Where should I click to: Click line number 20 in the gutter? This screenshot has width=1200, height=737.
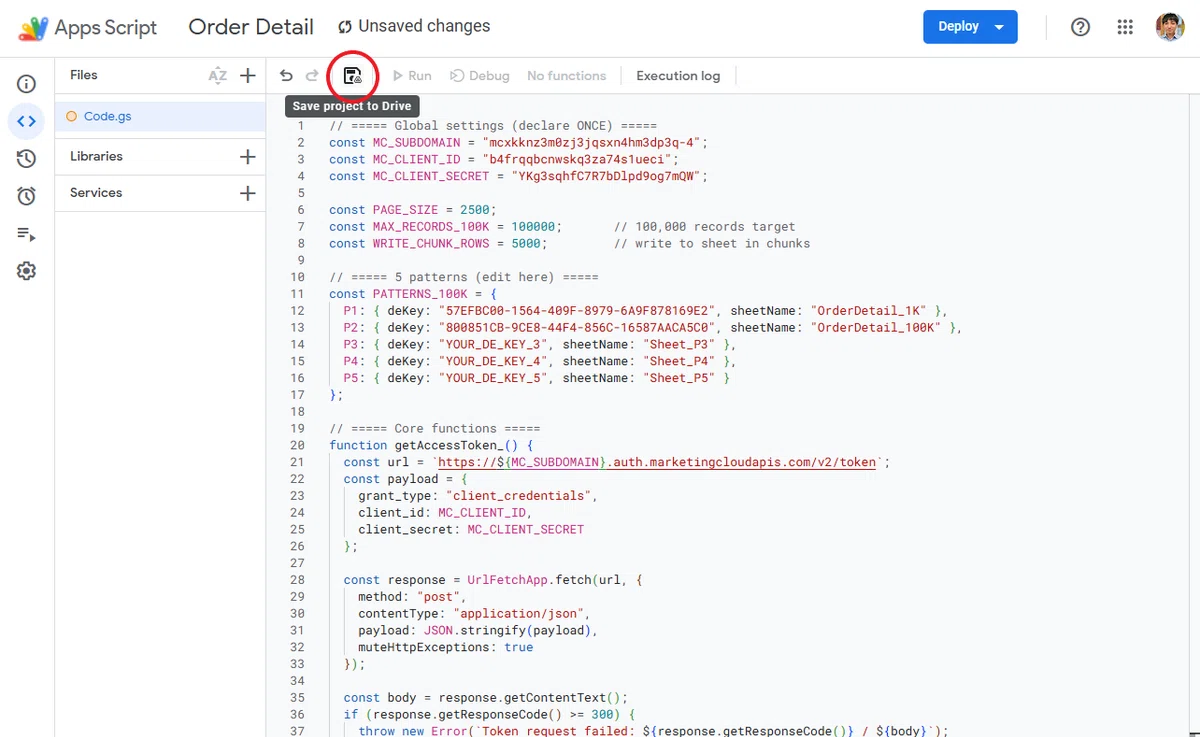297,445
